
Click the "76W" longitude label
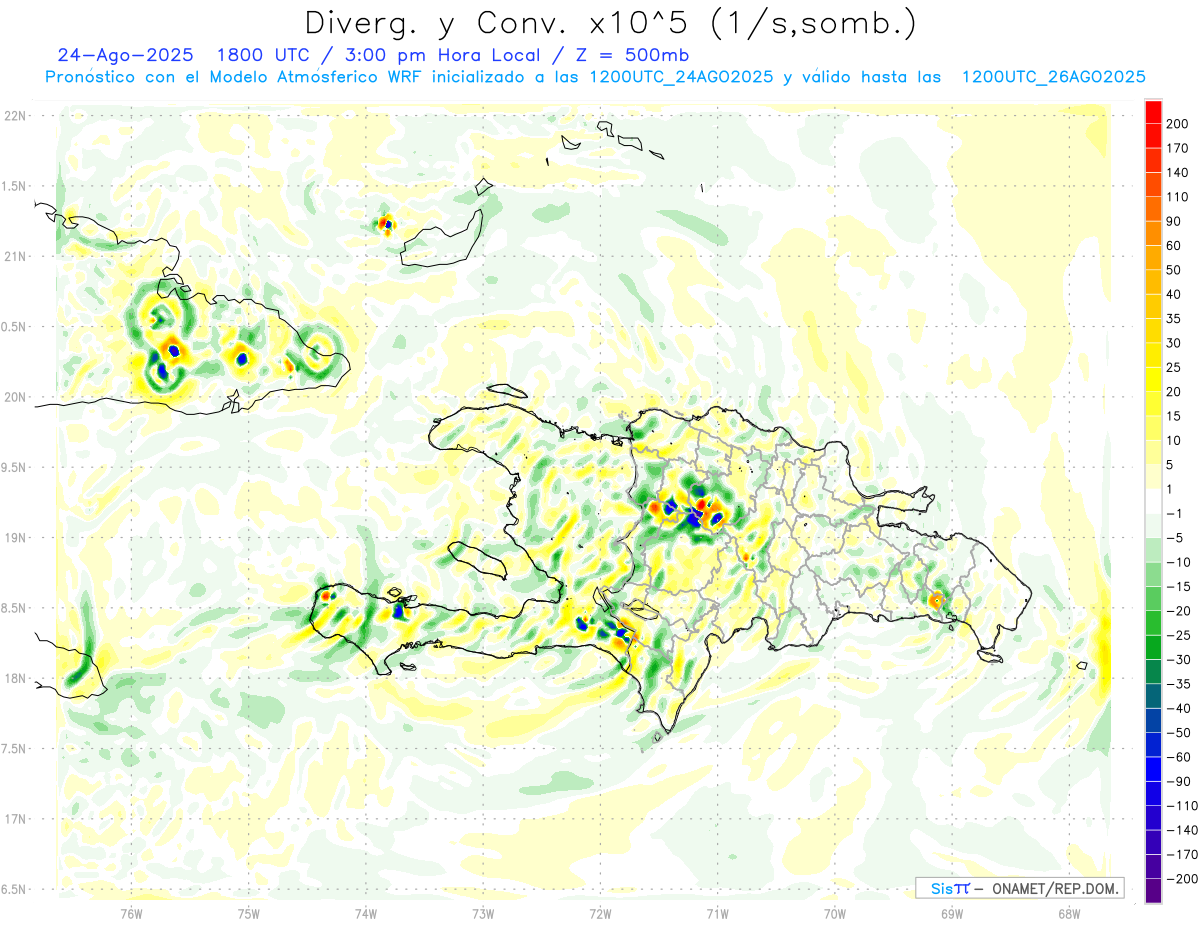(x=132, y=914)
